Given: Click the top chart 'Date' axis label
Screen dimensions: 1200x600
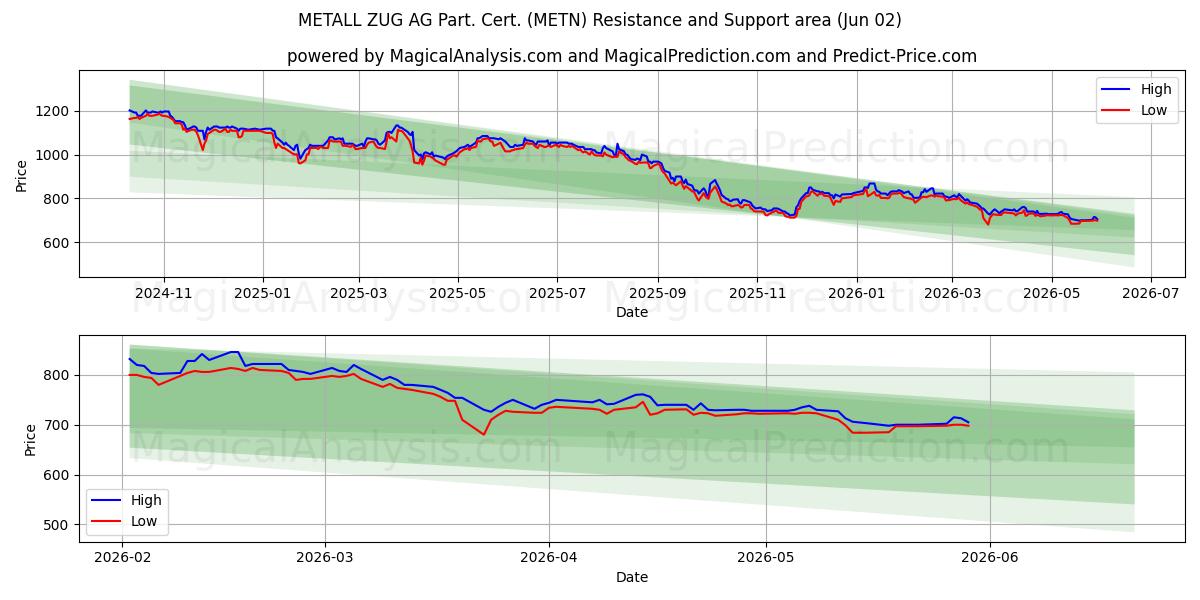Looking at the screenshot, I should pyautogui.click(x=632, y=312).
